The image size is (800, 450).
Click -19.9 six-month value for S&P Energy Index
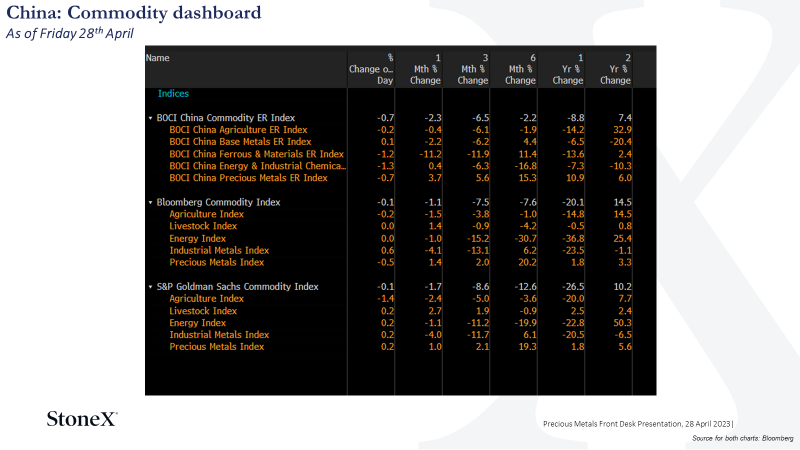525,323
